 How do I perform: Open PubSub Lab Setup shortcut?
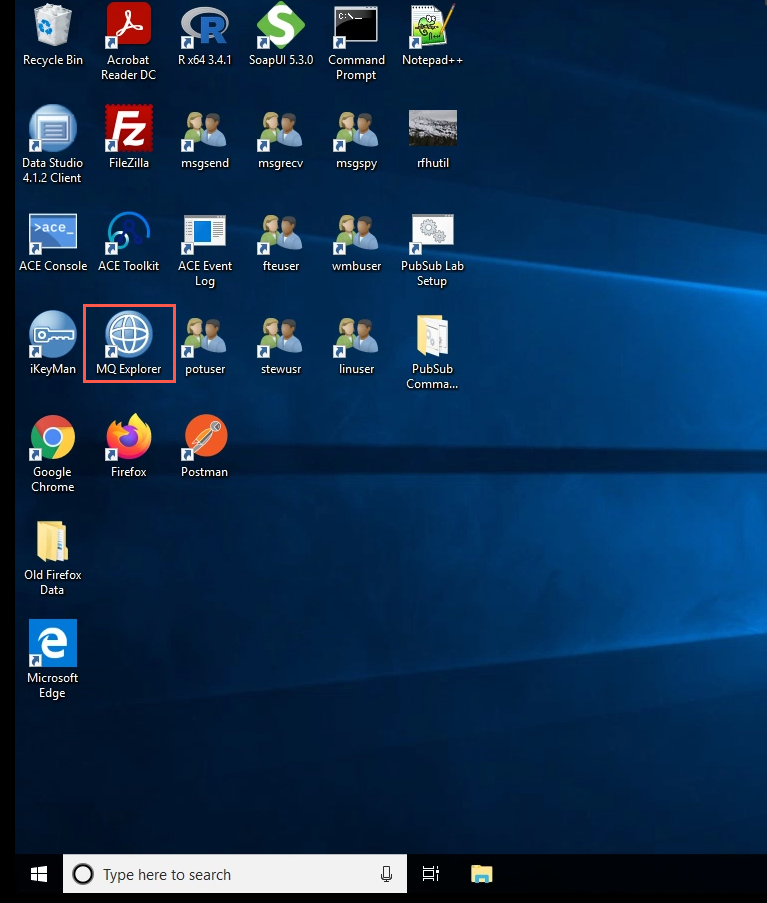tap(432, 250)
